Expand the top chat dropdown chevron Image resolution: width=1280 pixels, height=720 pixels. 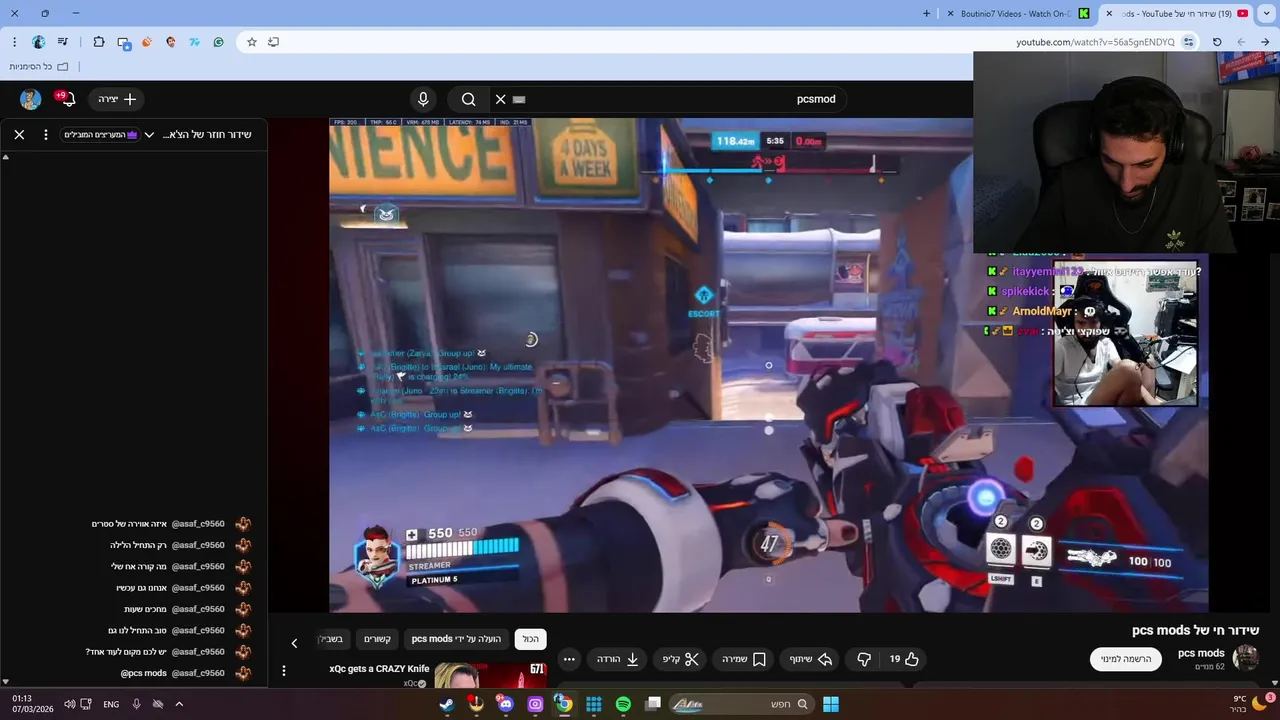point(149,134)
